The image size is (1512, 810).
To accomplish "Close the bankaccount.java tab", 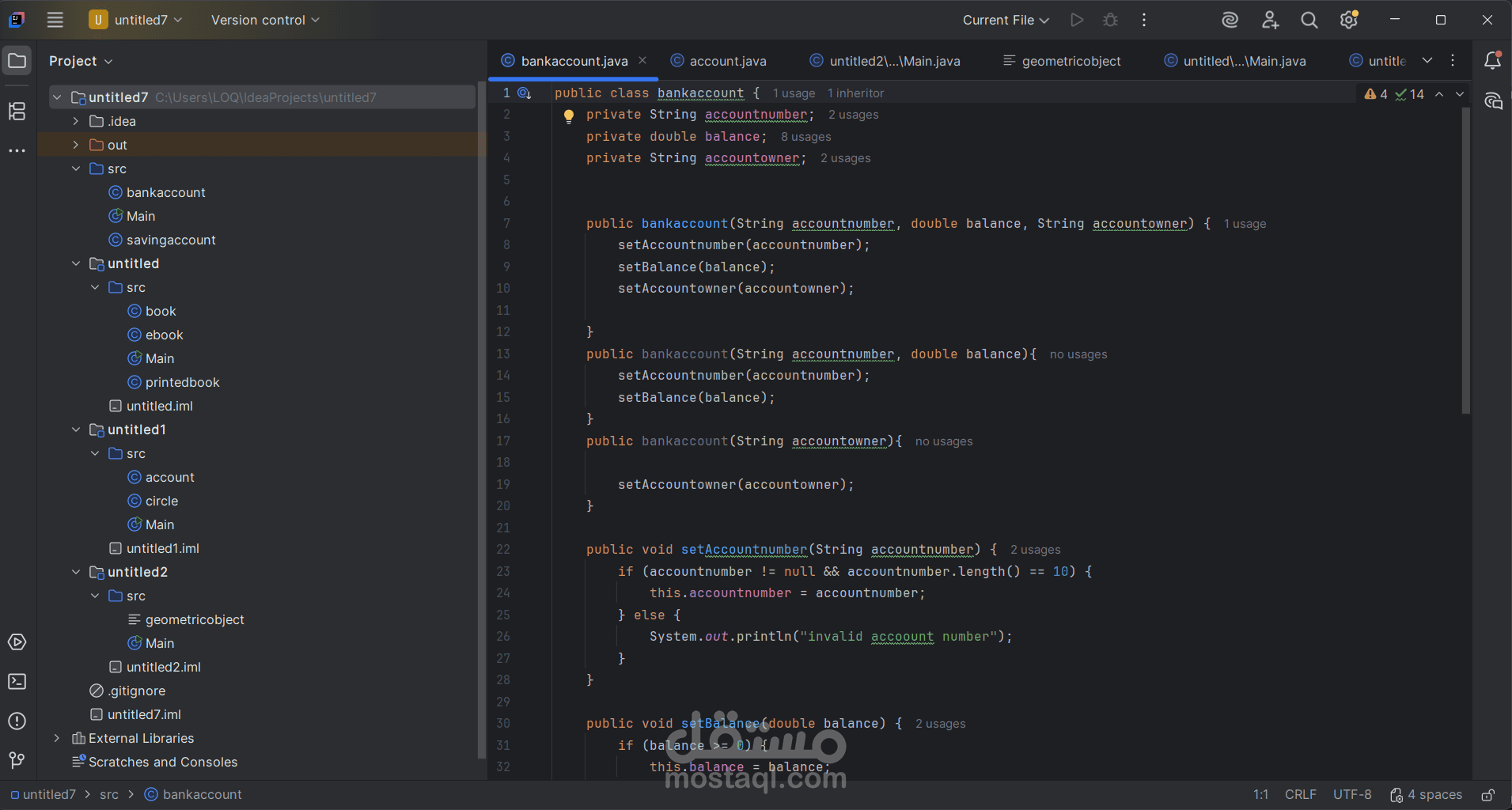I will (642, 60).
